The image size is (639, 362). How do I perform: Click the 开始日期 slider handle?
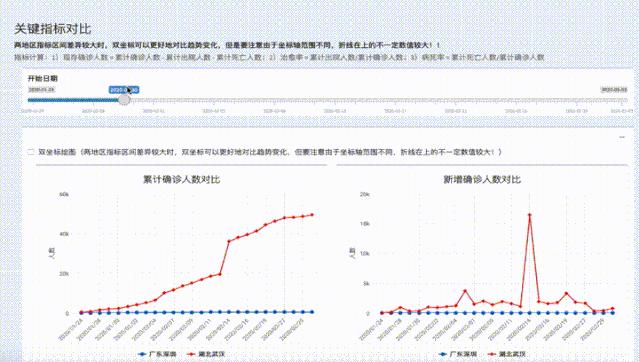tap(124, 99)
